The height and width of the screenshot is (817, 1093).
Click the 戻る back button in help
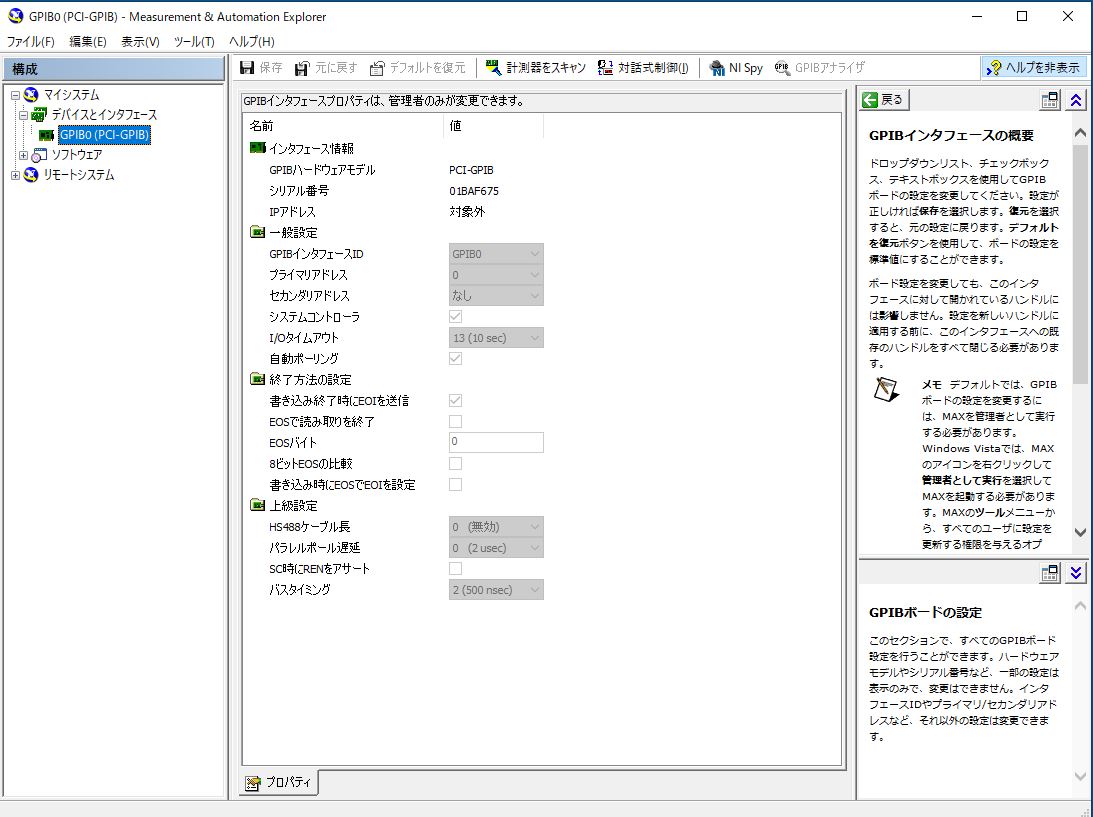(x=883, y=100)
